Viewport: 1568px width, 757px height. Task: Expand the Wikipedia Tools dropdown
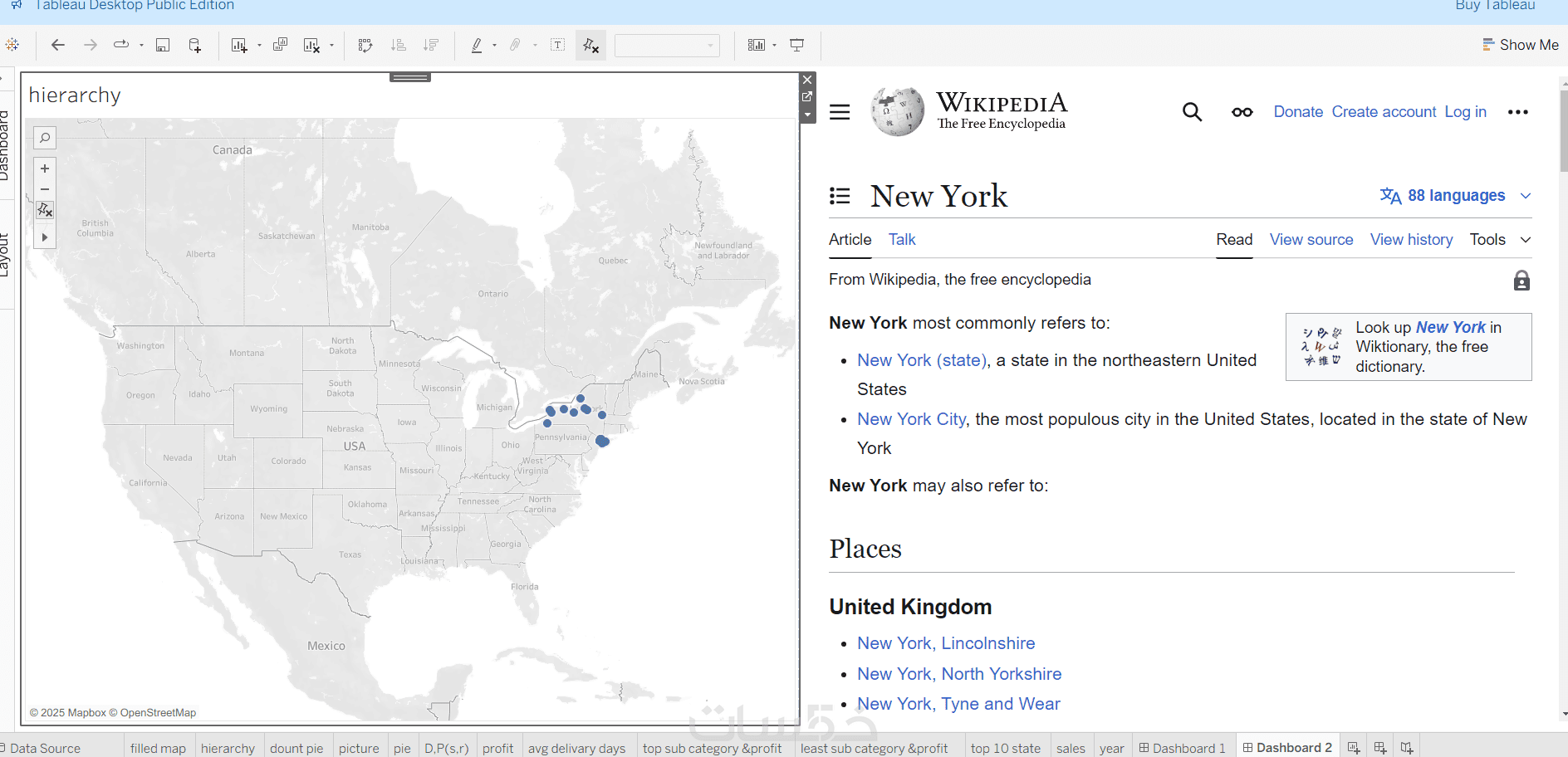1501,240
